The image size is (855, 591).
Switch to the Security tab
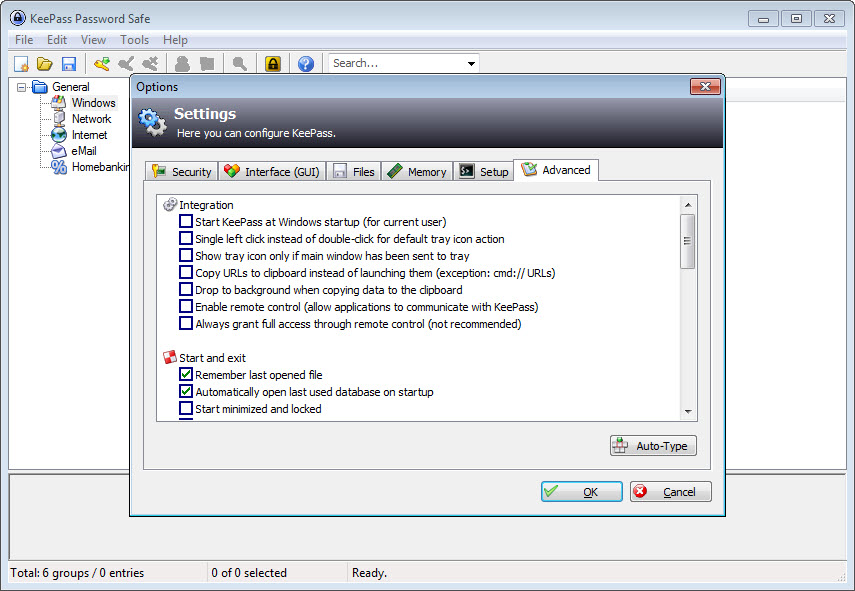point(182,171)
